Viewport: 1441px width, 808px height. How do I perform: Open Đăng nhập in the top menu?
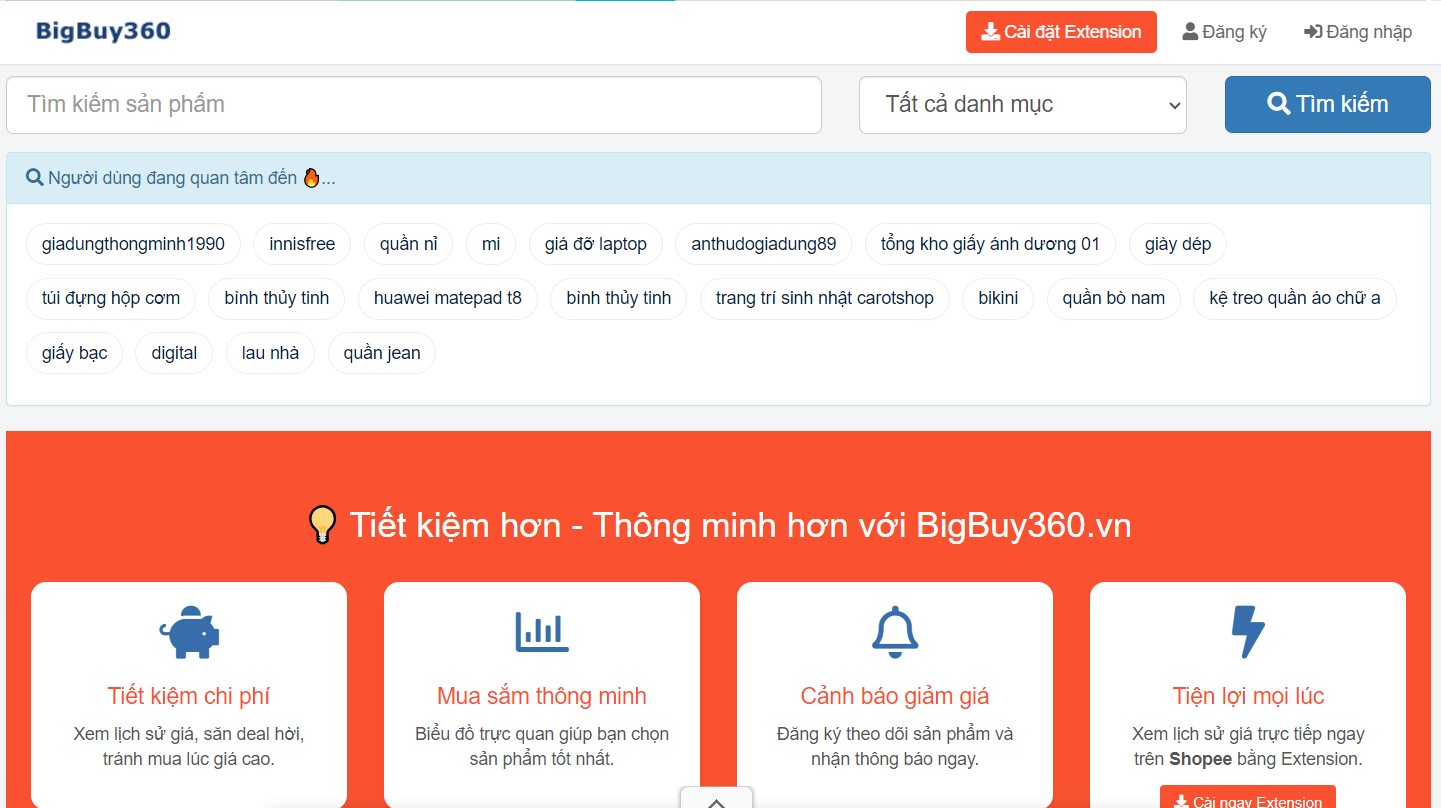[1358, 32]
